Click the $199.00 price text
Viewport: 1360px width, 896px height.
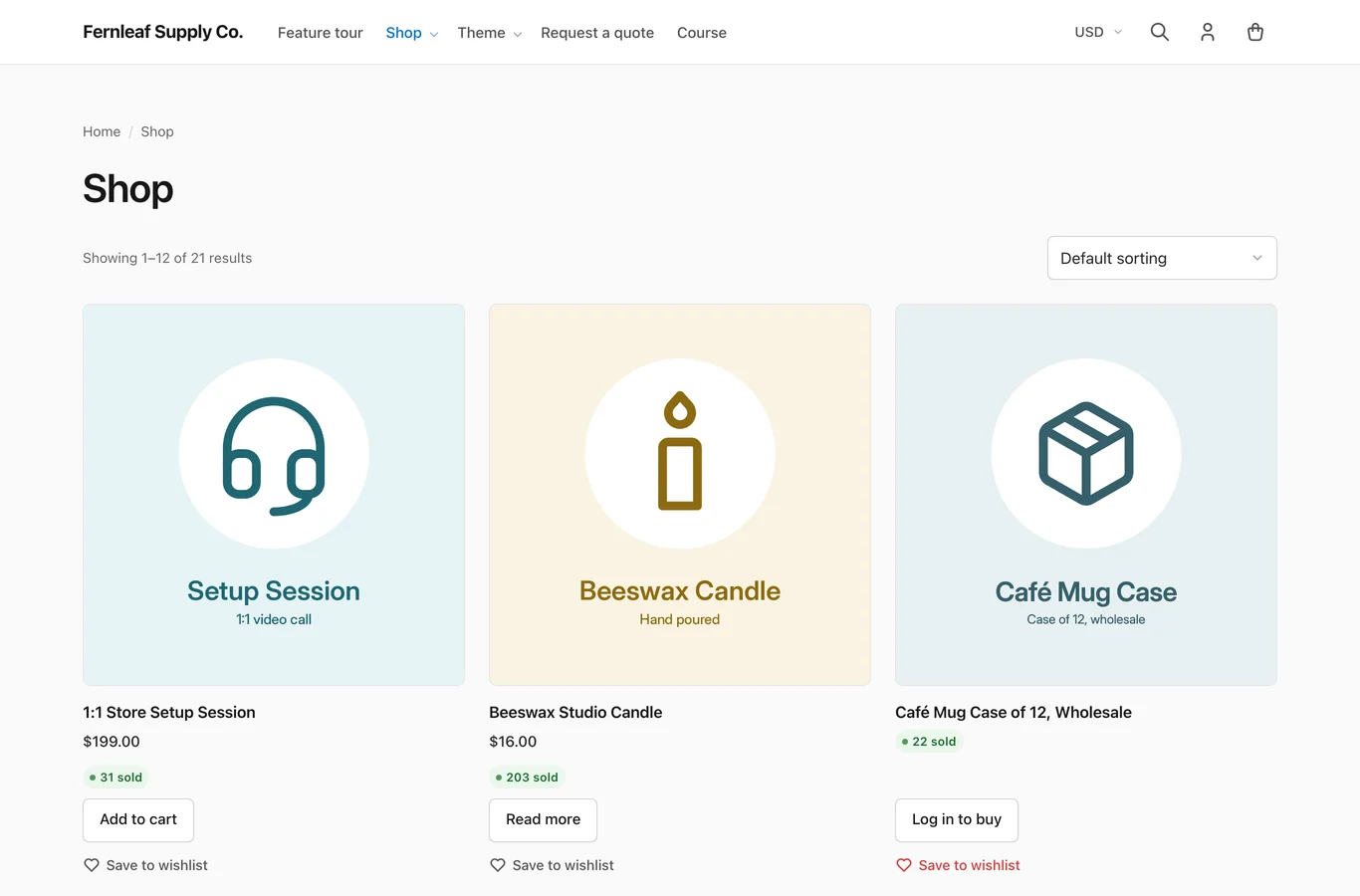click(112, 742)
